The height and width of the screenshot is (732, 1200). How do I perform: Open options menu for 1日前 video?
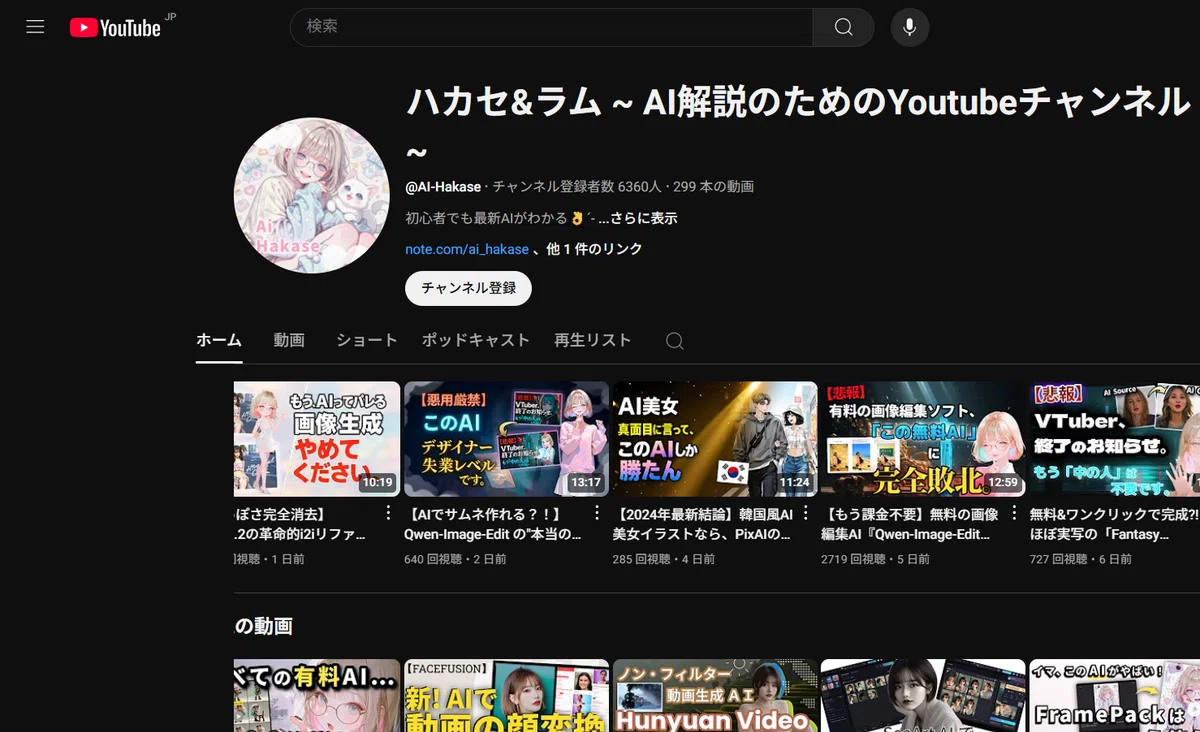coord(388,513)
